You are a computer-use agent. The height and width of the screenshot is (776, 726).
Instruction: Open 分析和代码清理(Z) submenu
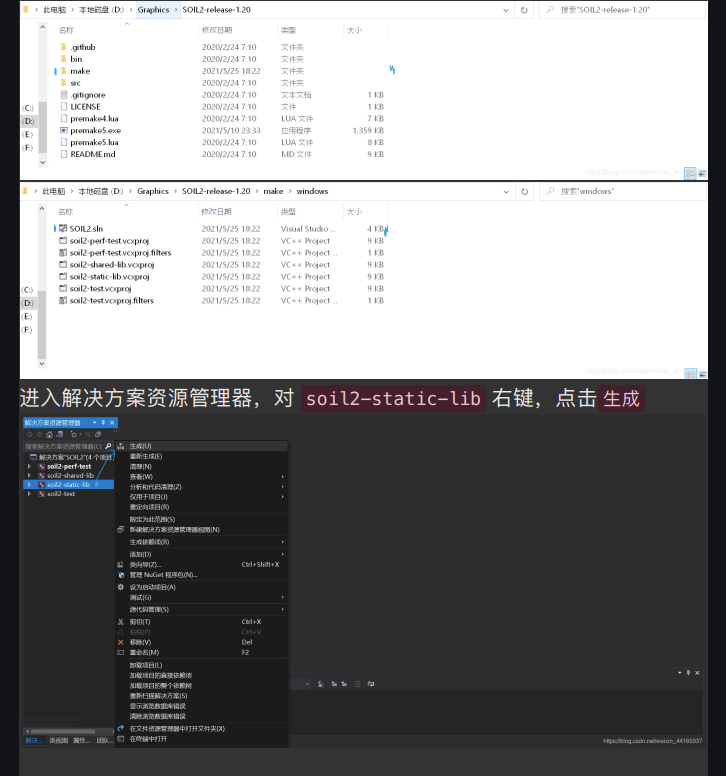point(201,487)
